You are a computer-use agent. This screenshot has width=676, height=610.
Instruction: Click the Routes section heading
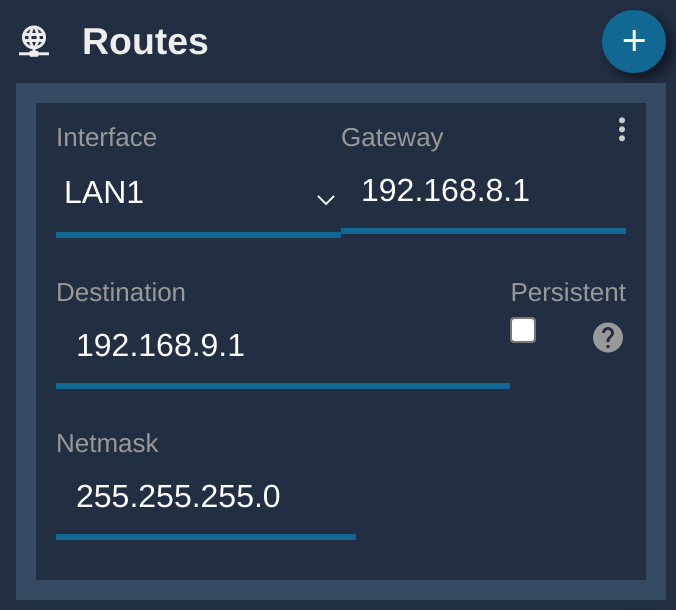pyautogui.click(x=145, y=41)
